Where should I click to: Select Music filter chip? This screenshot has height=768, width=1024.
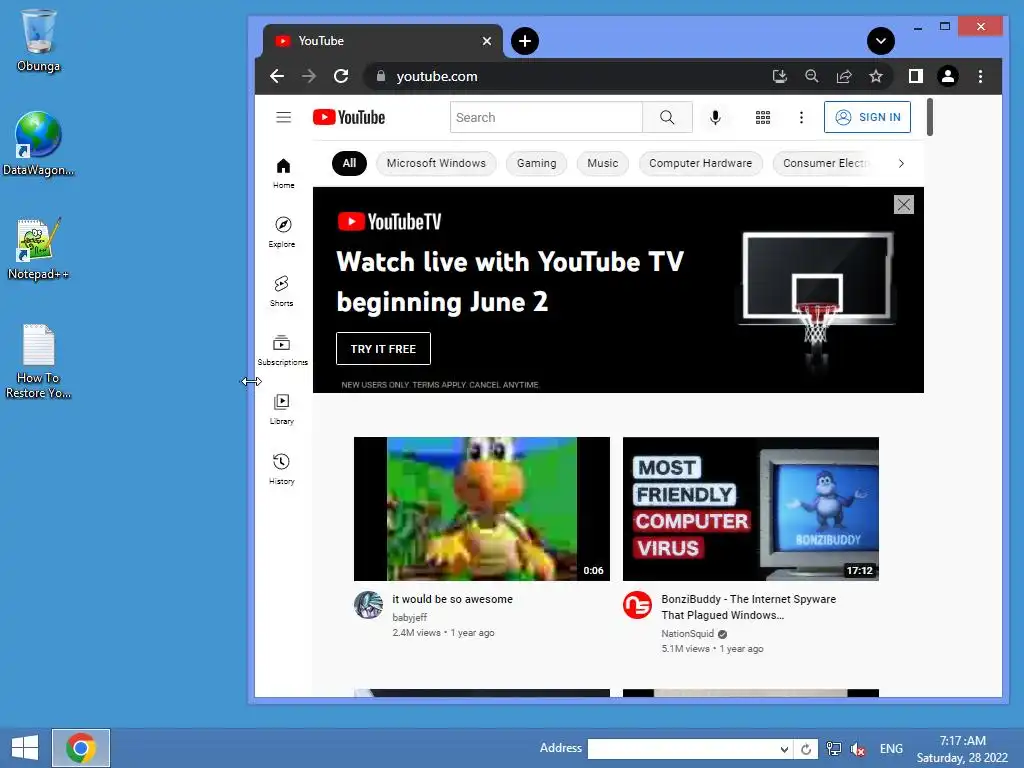pyautogui.click(x=603, y=163)
